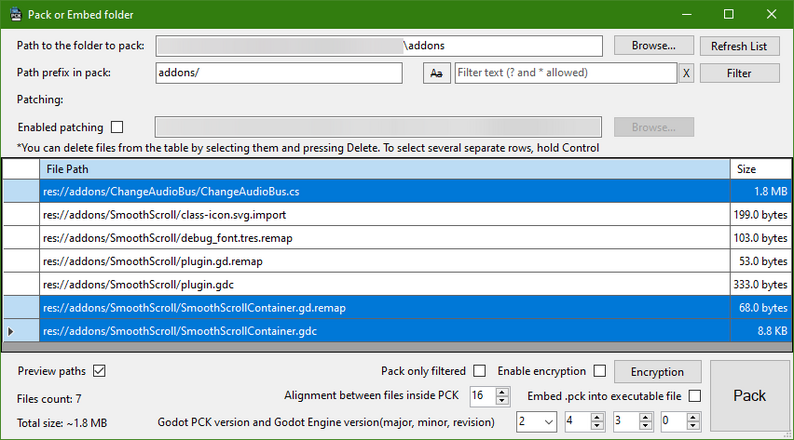Click the current-row arrow indicator
The height and width of the screenshot is (440, 794).
point(12,331)
